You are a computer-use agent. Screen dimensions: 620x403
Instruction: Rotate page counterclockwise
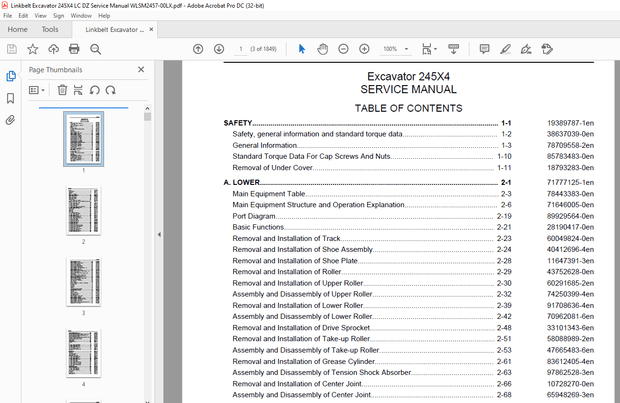(x=95, y=90)
